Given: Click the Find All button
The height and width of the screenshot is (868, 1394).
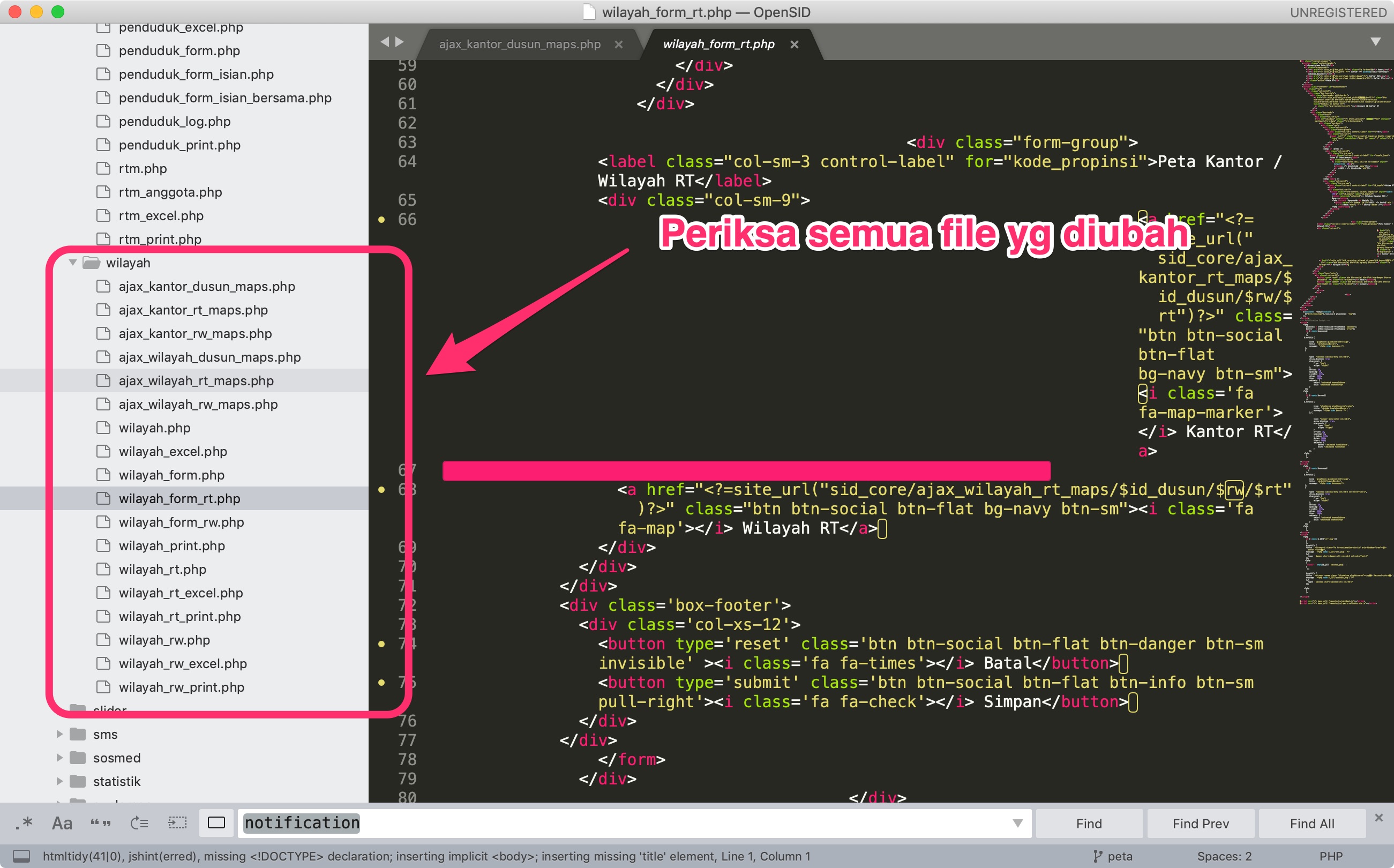Looking at the screenshot, I should pyautogui.click(x=1311, y=822).
